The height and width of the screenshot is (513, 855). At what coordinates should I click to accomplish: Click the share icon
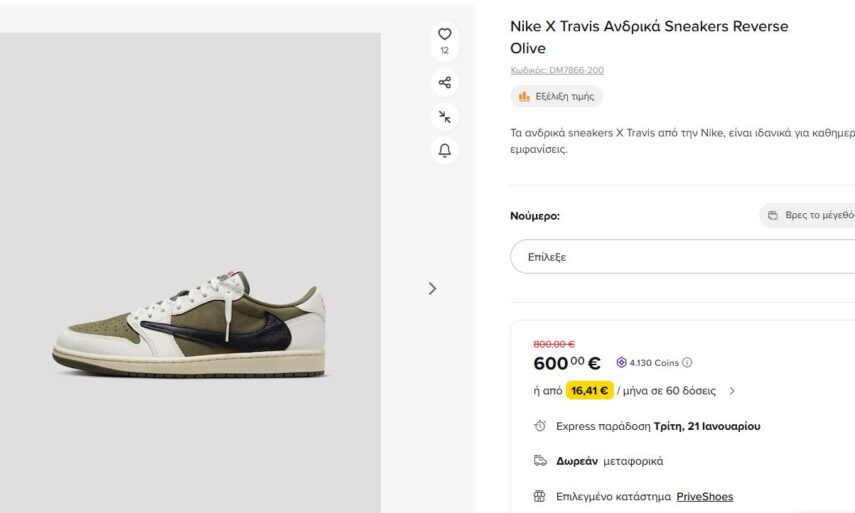click(445, 82)
